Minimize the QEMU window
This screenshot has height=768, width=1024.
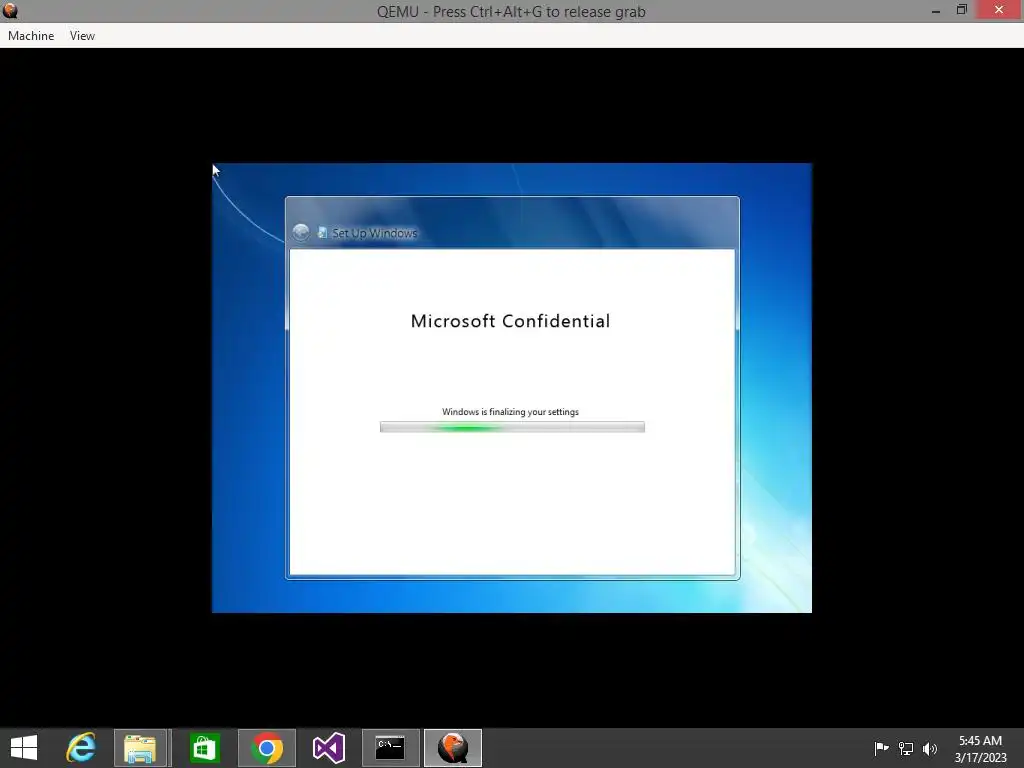click(936, 10)
